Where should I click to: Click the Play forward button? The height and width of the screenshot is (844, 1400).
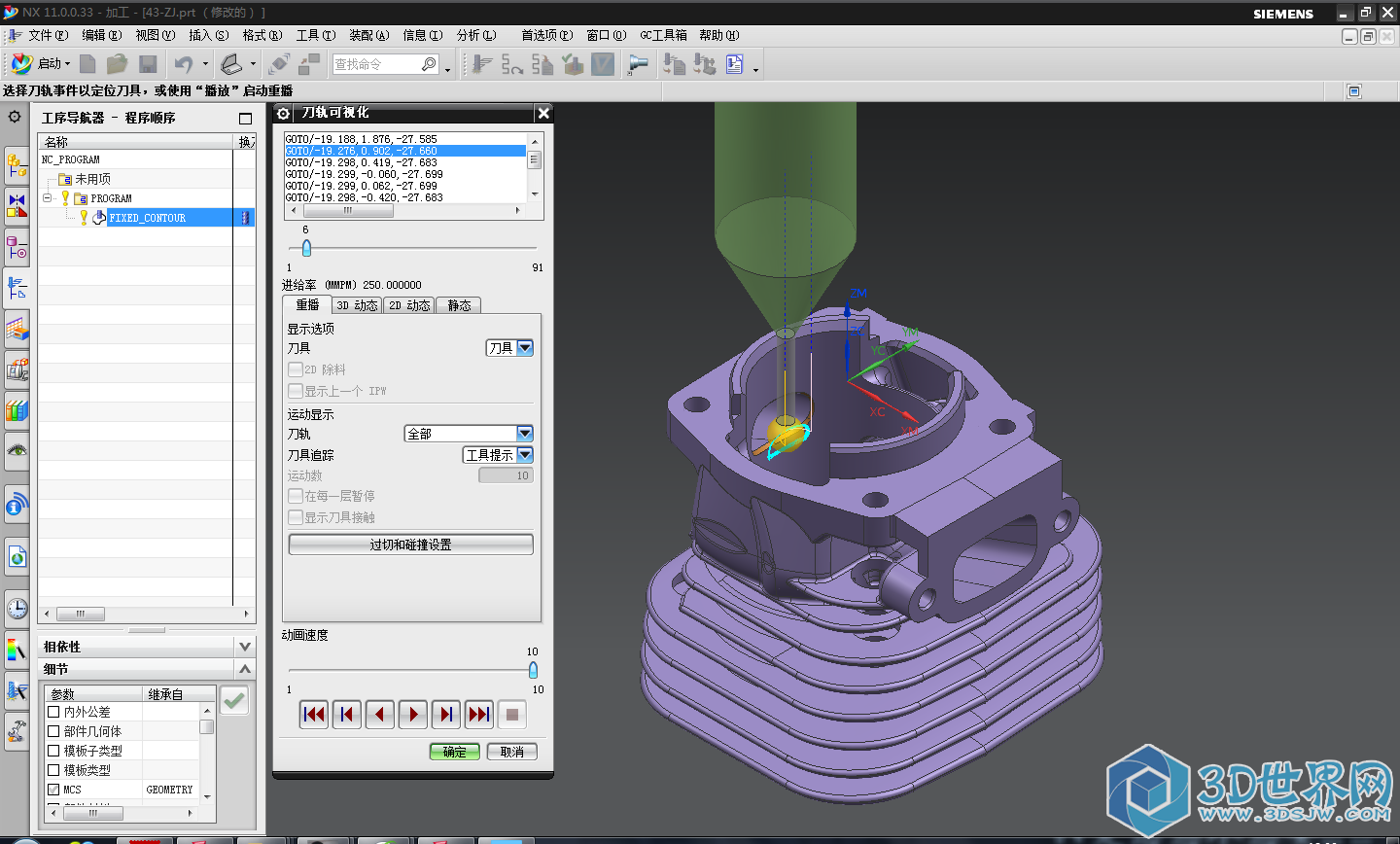[x=413, y=715]
